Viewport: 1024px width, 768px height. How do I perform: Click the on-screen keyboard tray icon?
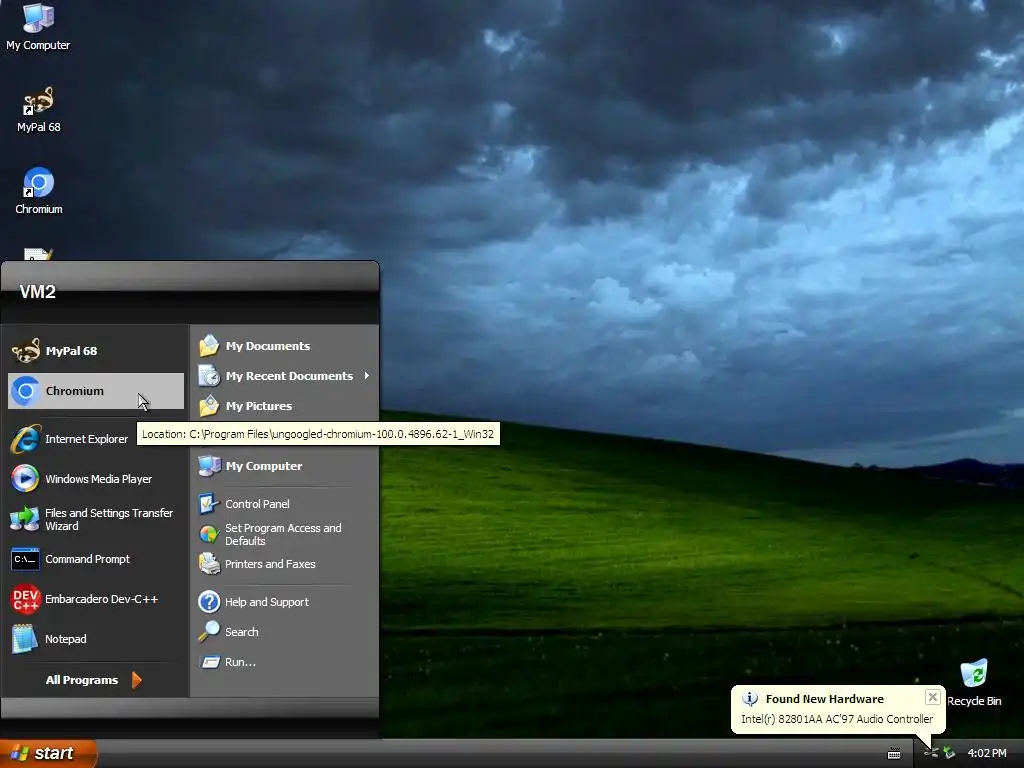(894, 754)
